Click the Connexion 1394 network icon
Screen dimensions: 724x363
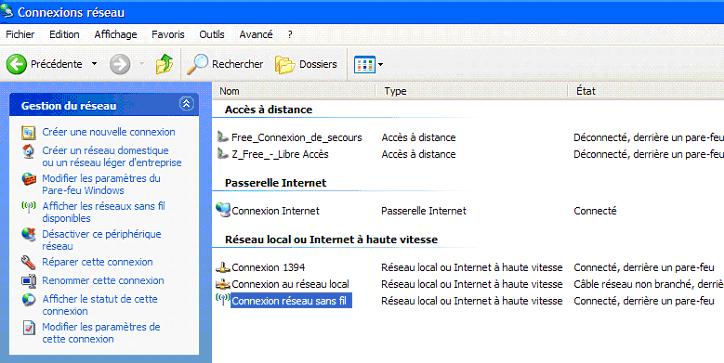point(223,267)
